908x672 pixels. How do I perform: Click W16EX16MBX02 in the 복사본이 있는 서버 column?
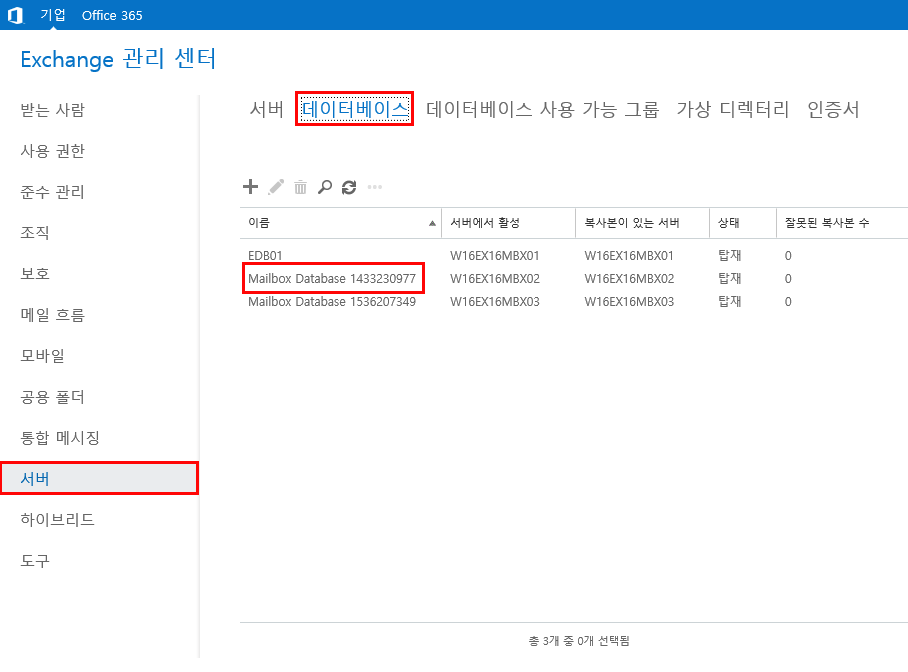click(629, 279)
